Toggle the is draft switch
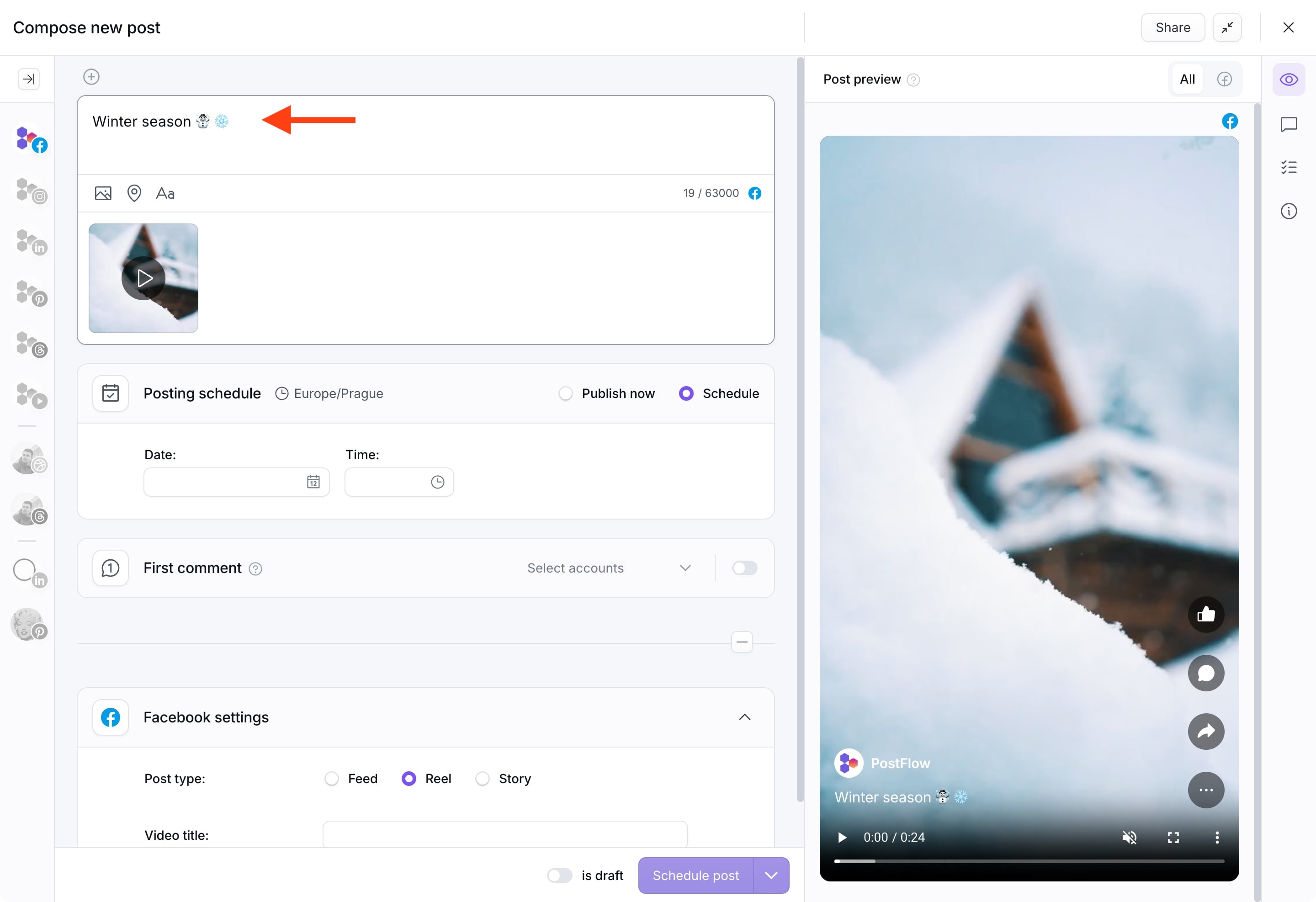 tap(559, 875)
